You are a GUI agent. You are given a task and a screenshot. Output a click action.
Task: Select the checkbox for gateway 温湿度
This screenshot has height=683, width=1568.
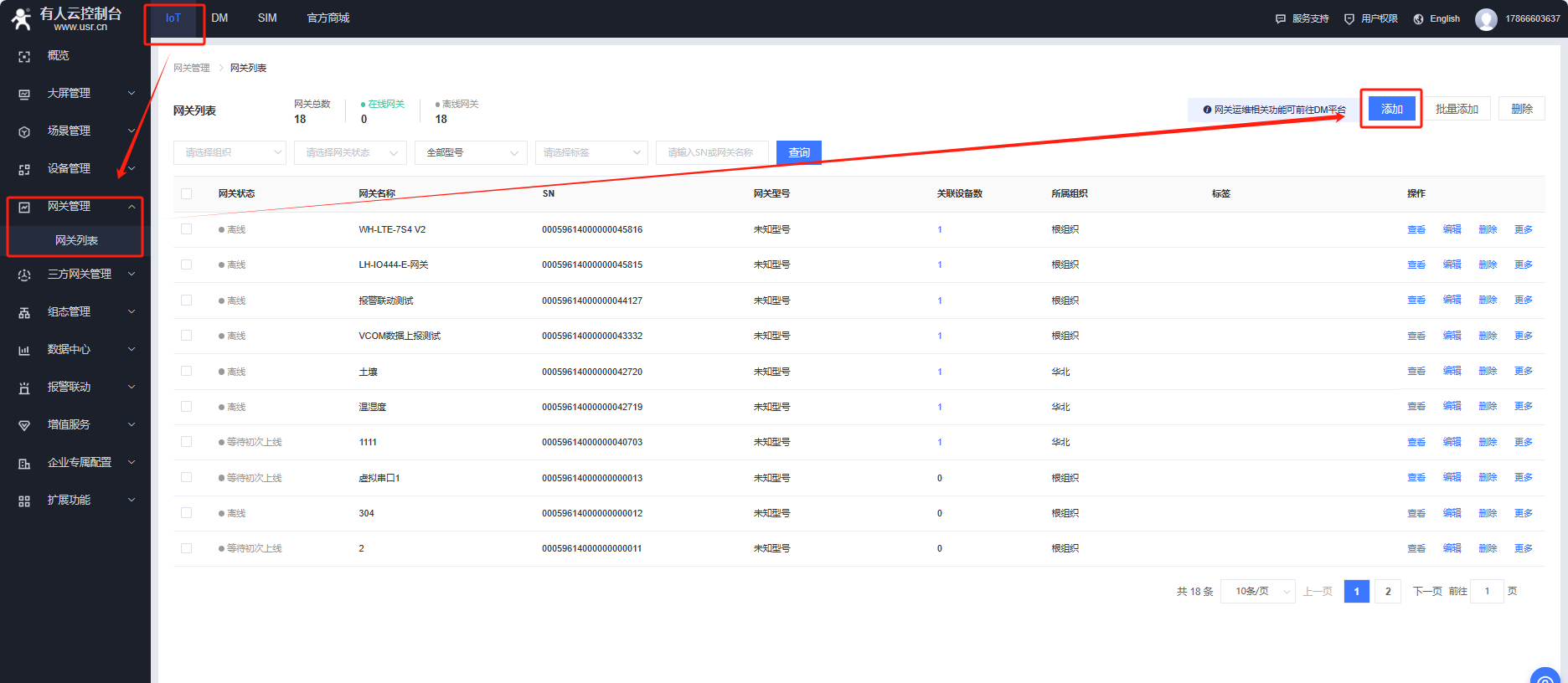coord(186,407)
